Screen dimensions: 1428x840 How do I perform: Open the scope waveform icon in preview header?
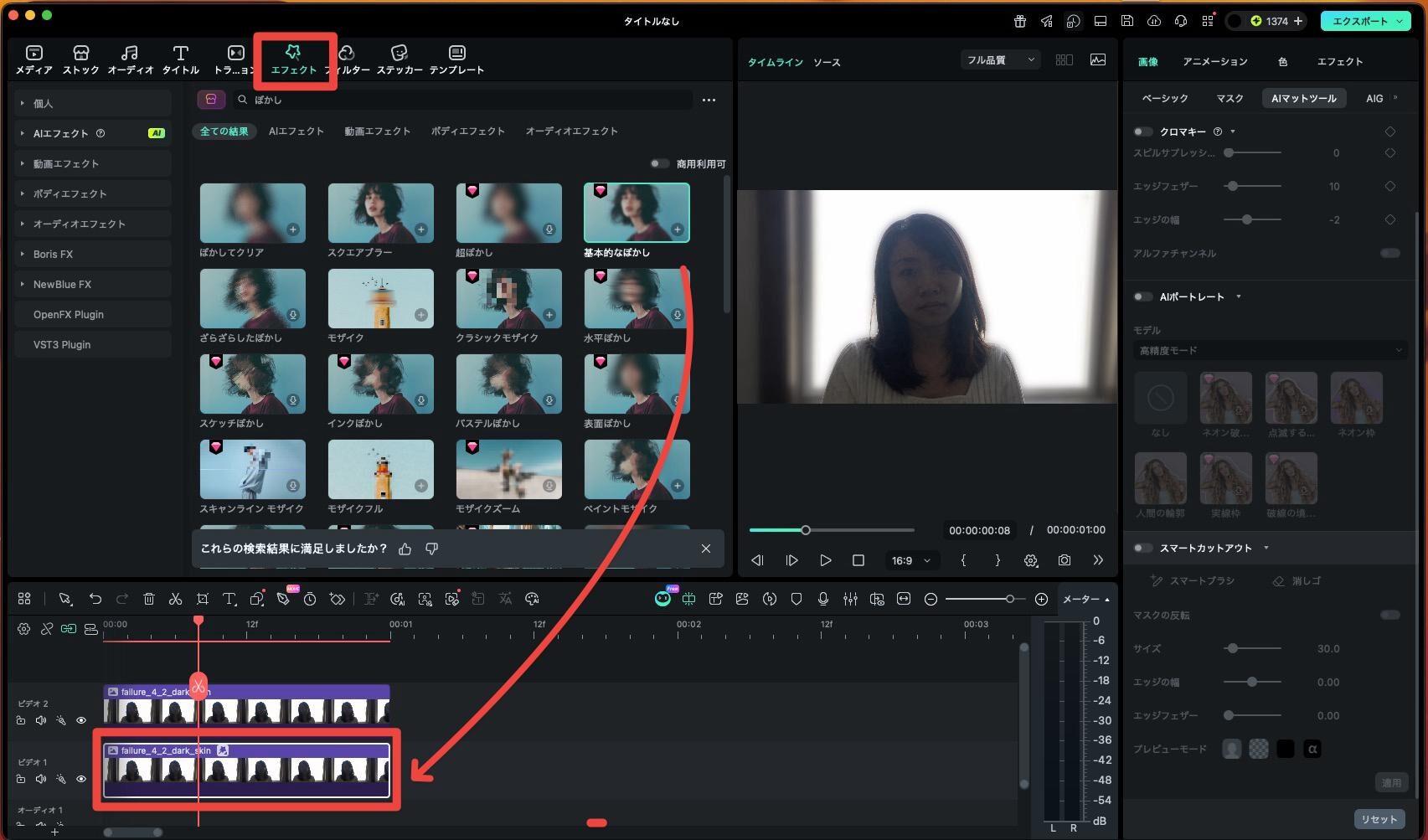(1098, 60)
